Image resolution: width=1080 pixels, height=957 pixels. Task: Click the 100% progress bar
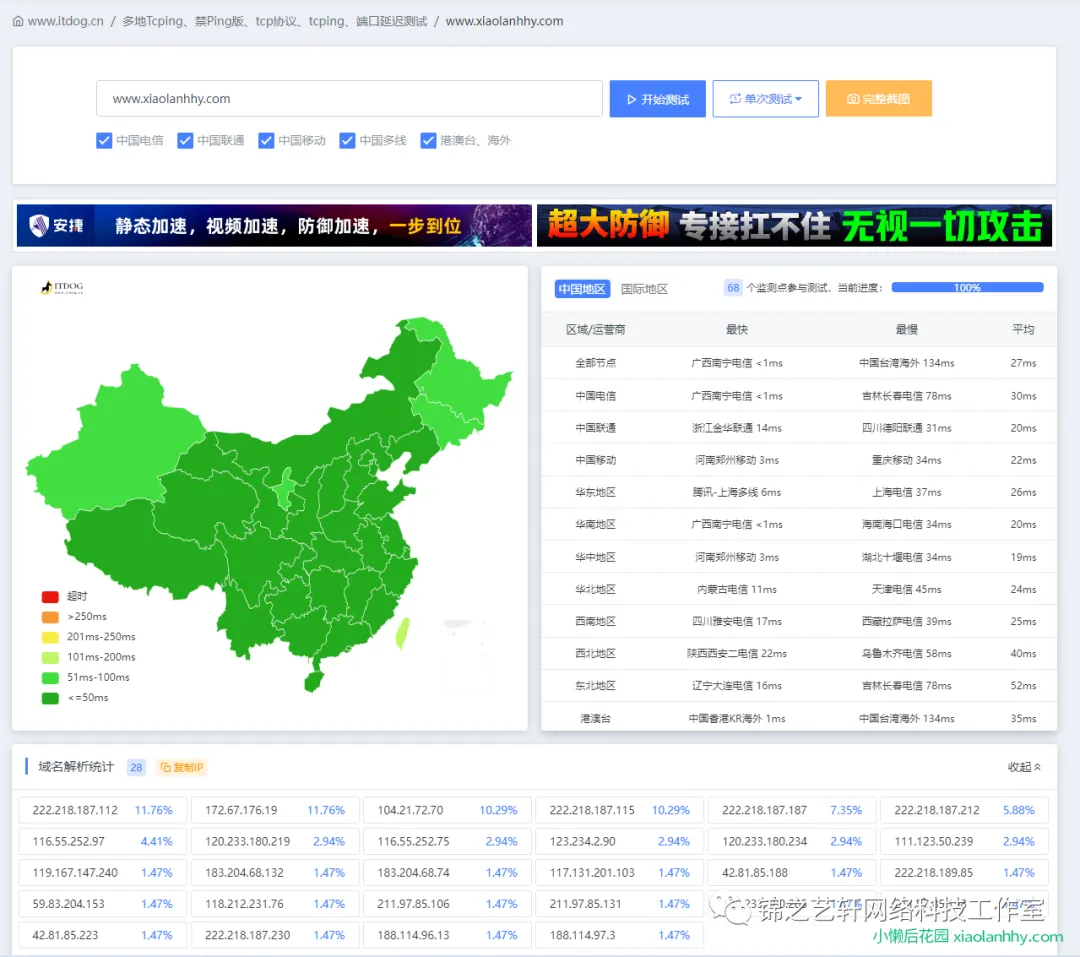click(x=967, y=287)
